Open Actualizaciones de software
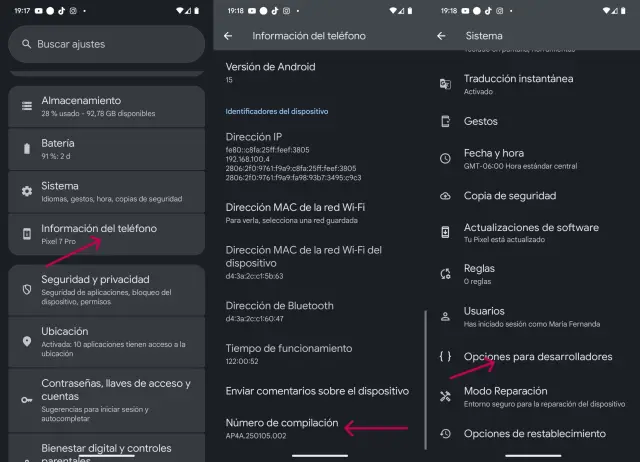The width and height of the screenshot is (640, 462). click(x=531, y=232)
